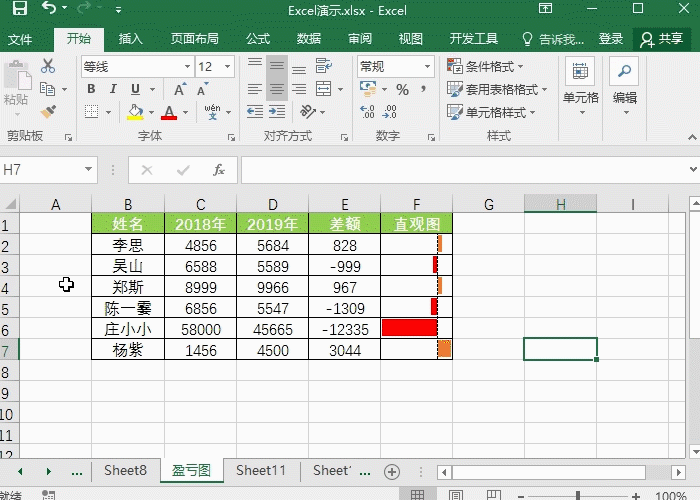700x500 pixels.
Task: Center cell text horizontally
Action: [x=277, y=89]
